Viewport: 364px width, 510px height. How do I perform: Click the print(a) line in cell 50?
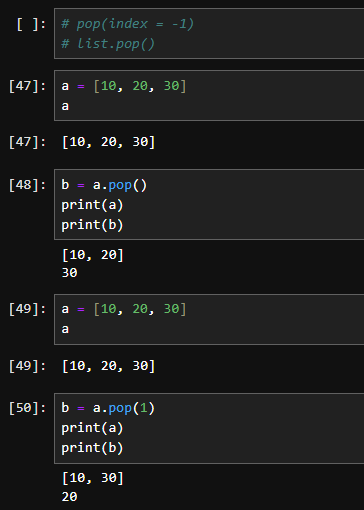[92, 428]
